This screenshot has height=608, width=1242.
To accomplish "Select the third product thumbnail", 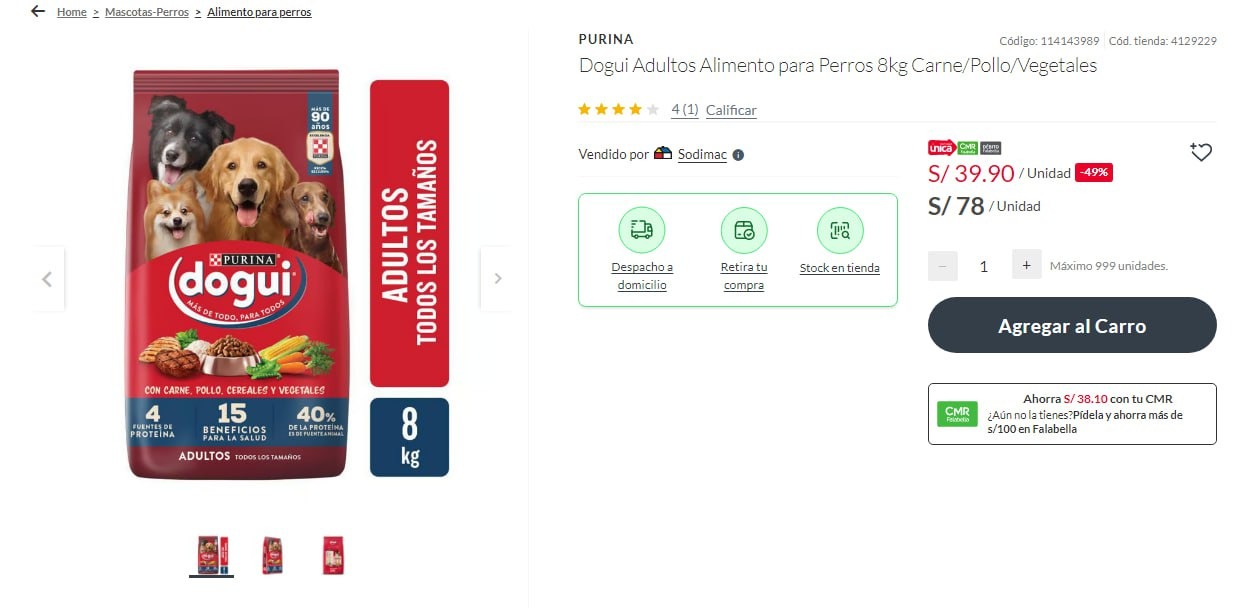I will tap(333, 555).
